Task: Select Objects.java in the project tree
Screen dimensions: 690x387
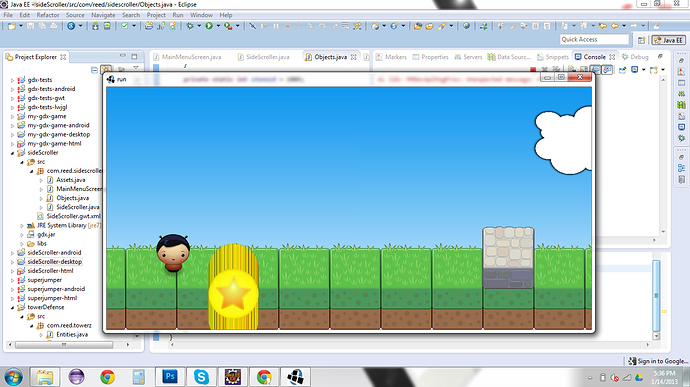Action: tap(72, 198)
